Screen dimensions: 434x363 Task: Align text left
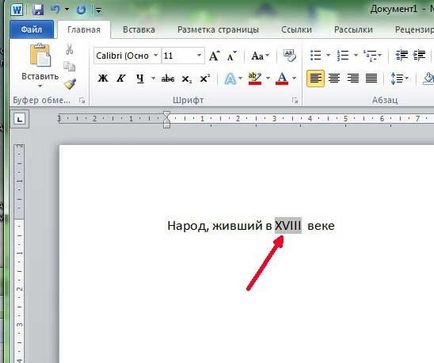315,79
